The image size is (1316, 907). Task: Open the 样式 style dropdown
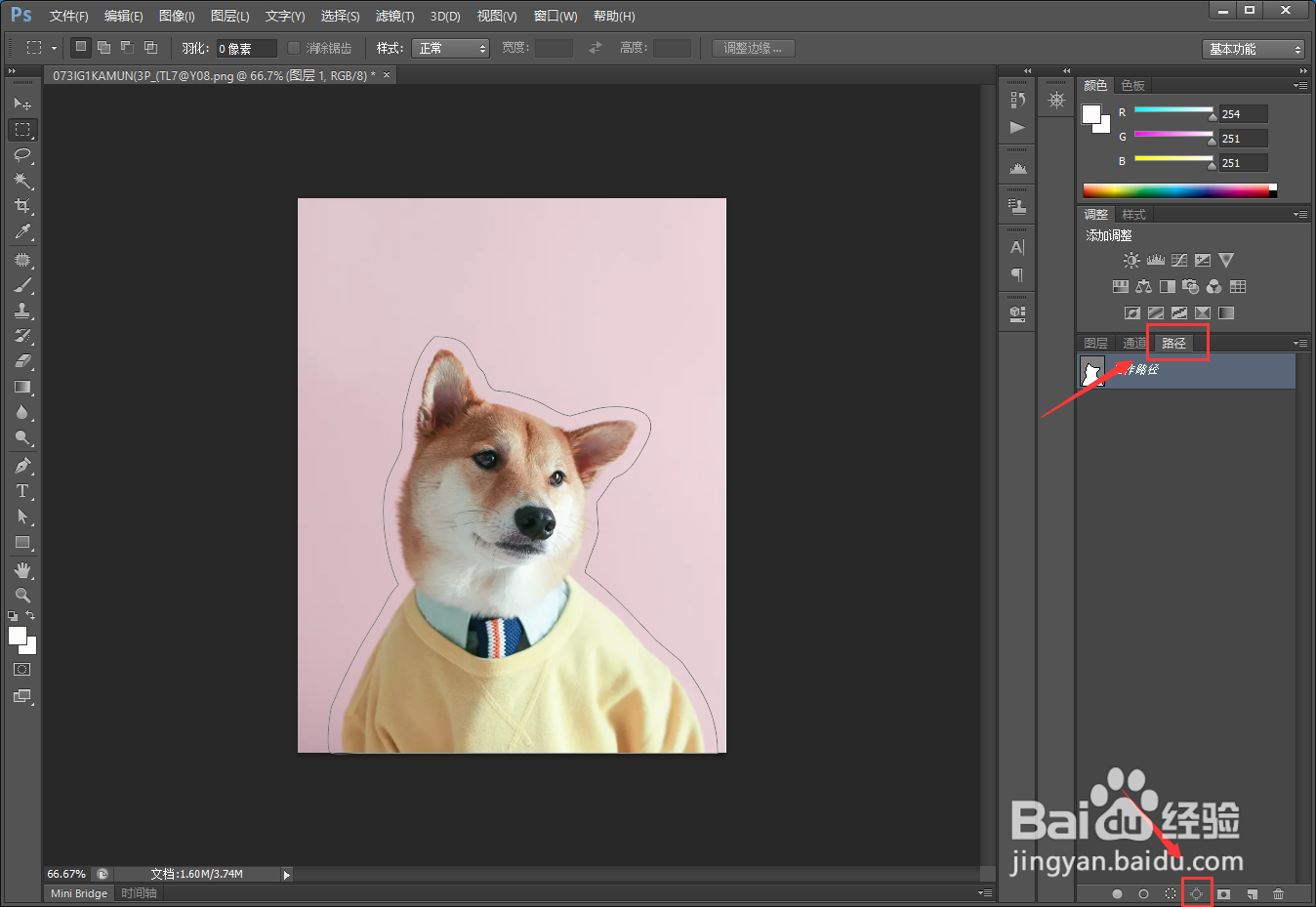tap(450, 48)
